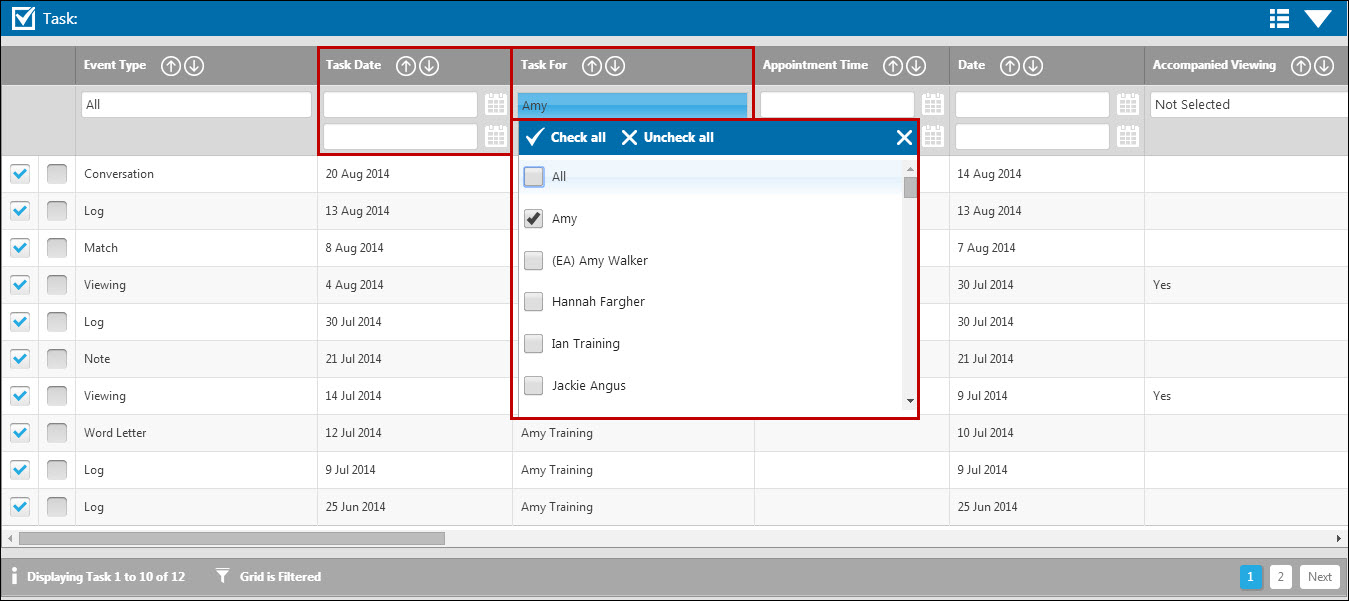This screenshot has width=1349, height=601.
Task: Click the Appointment Time column header
Action: 815,65
